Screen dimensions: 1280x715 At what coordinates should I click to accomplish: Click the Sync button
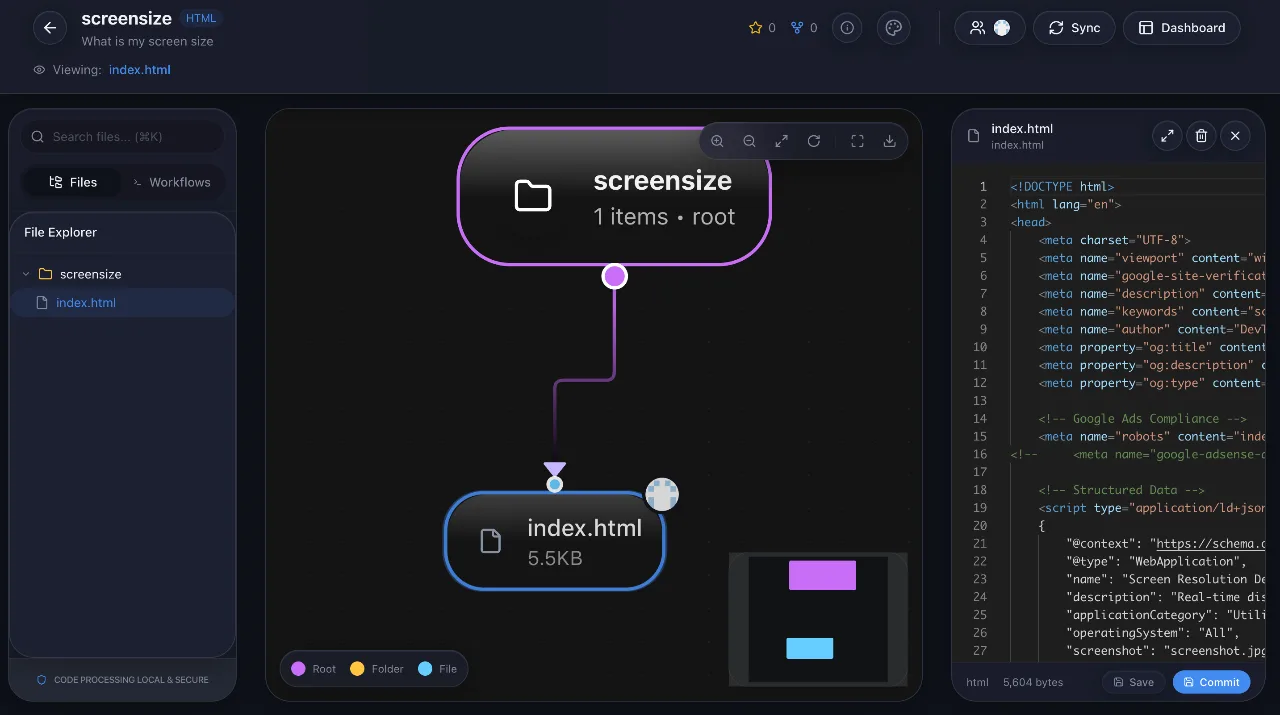pos(1074,28)
